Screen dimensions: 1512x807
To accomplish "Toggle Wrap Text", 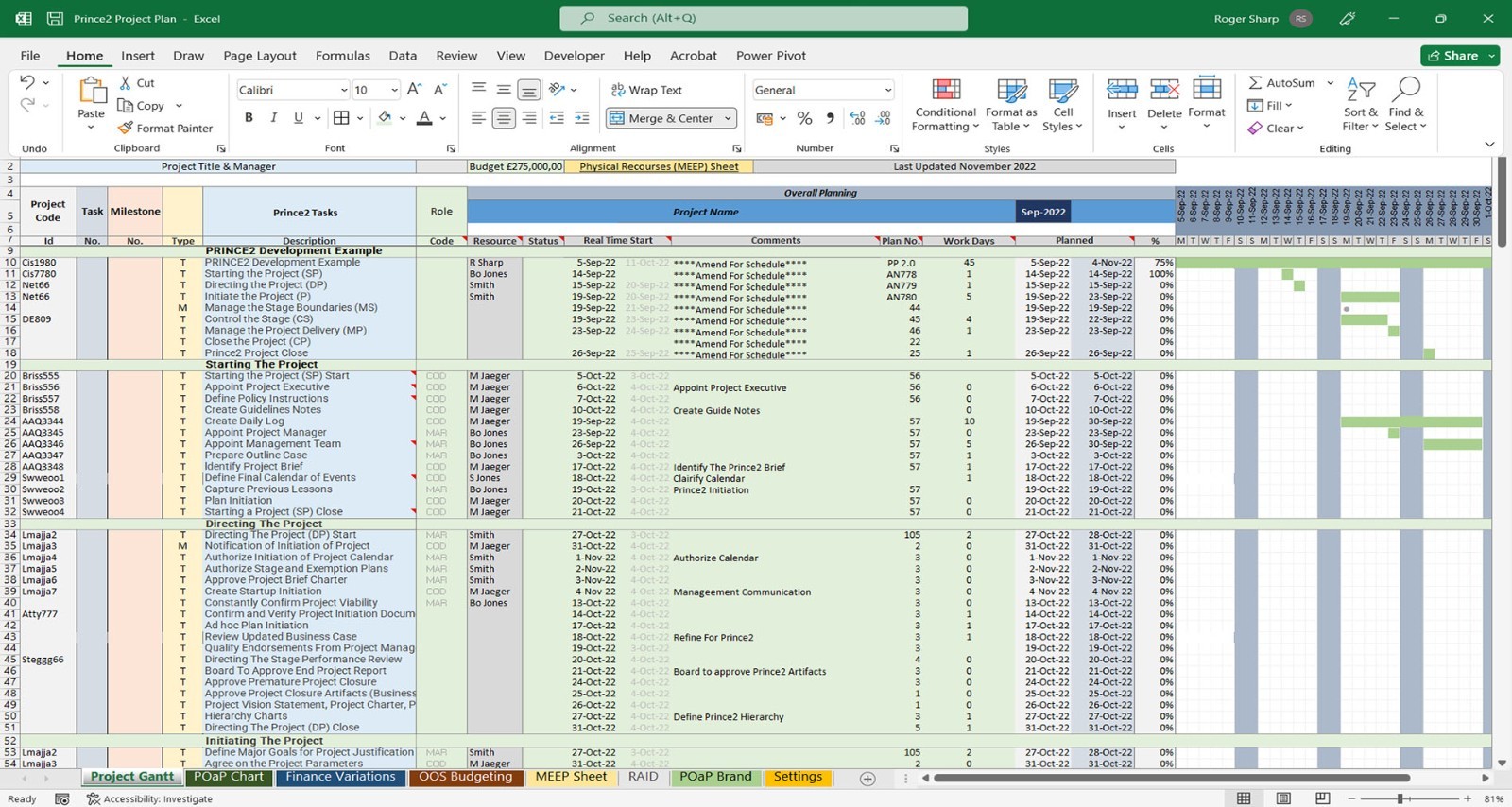I will click(x=646, y=90).
